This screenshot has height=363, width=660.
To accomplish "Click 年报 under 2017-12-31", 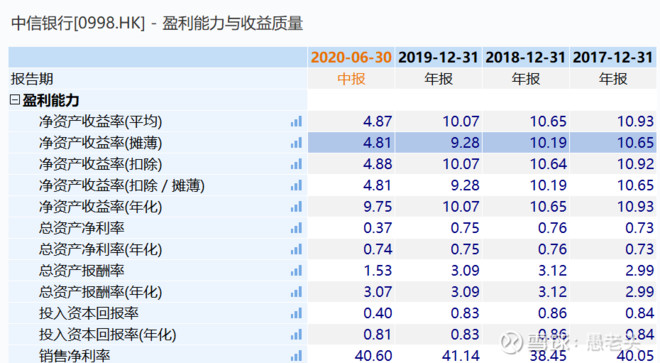I will (613, 79).
